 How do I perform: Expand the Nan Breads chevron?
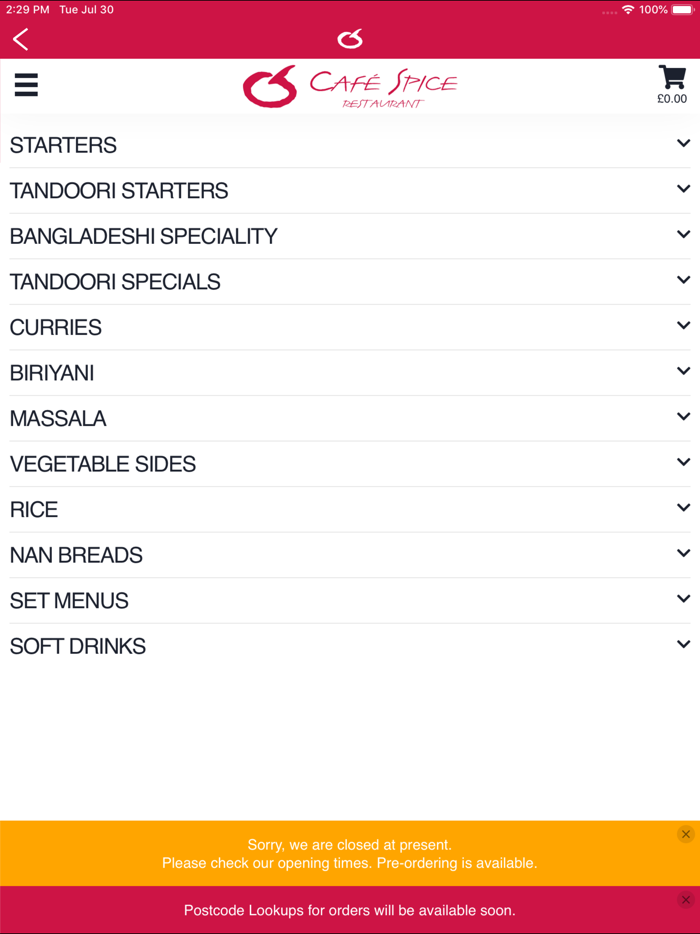(683, 553)
